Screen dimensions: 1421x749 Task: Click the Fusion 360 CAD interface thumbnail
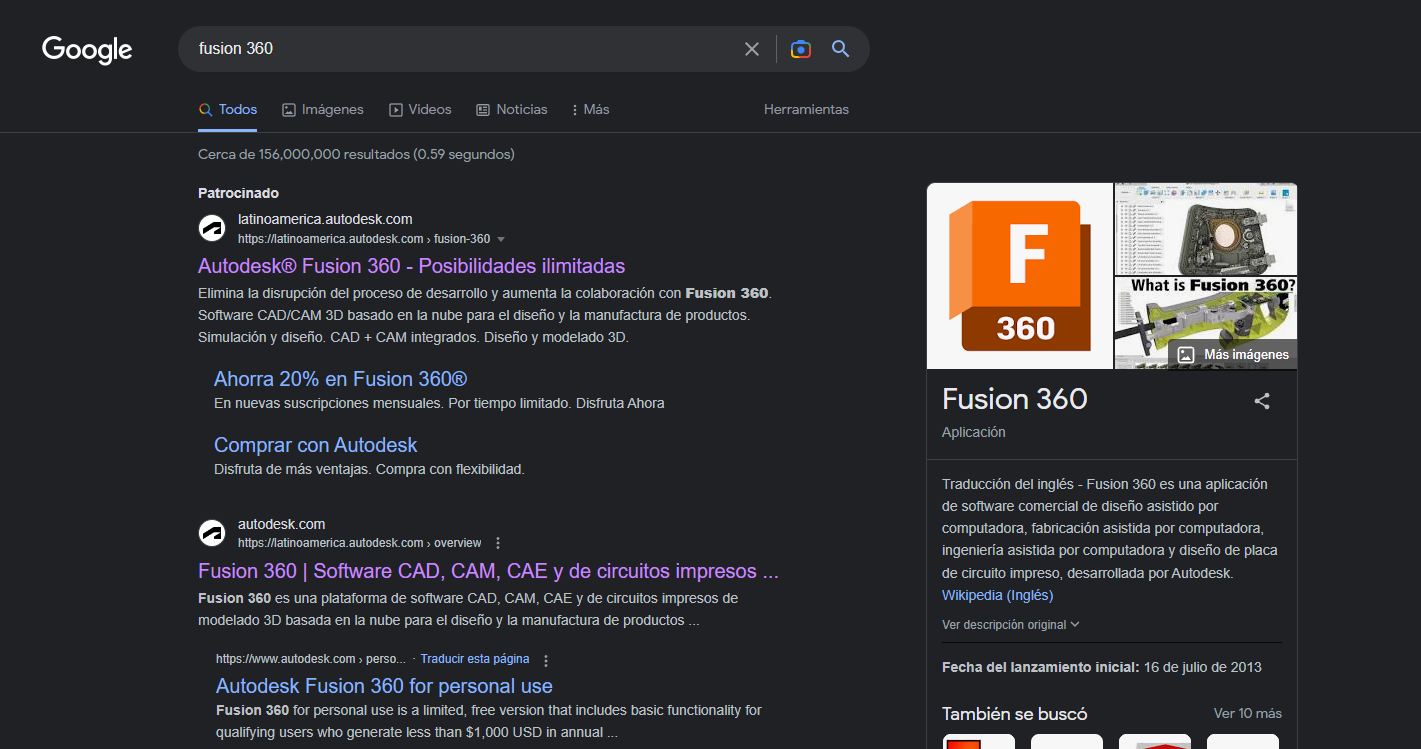pyautogui.click(x=1206, y=229)
